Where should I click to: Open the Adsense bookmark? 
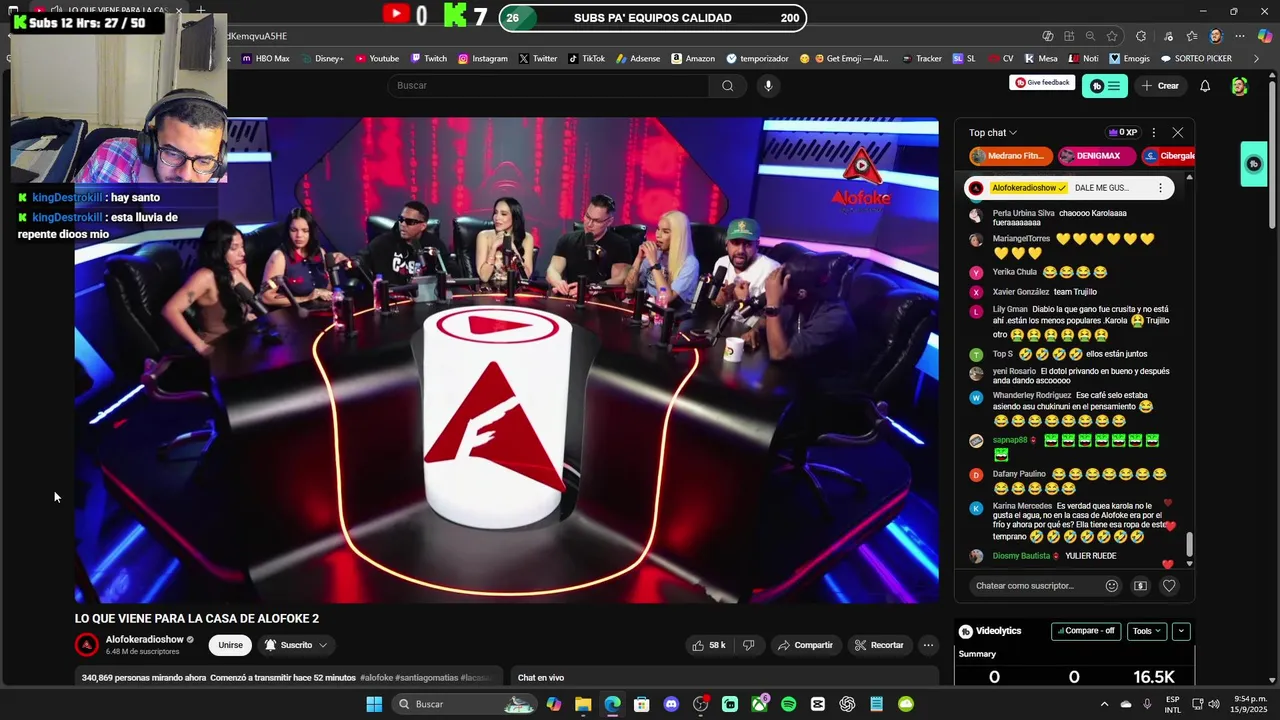point(637,59)
